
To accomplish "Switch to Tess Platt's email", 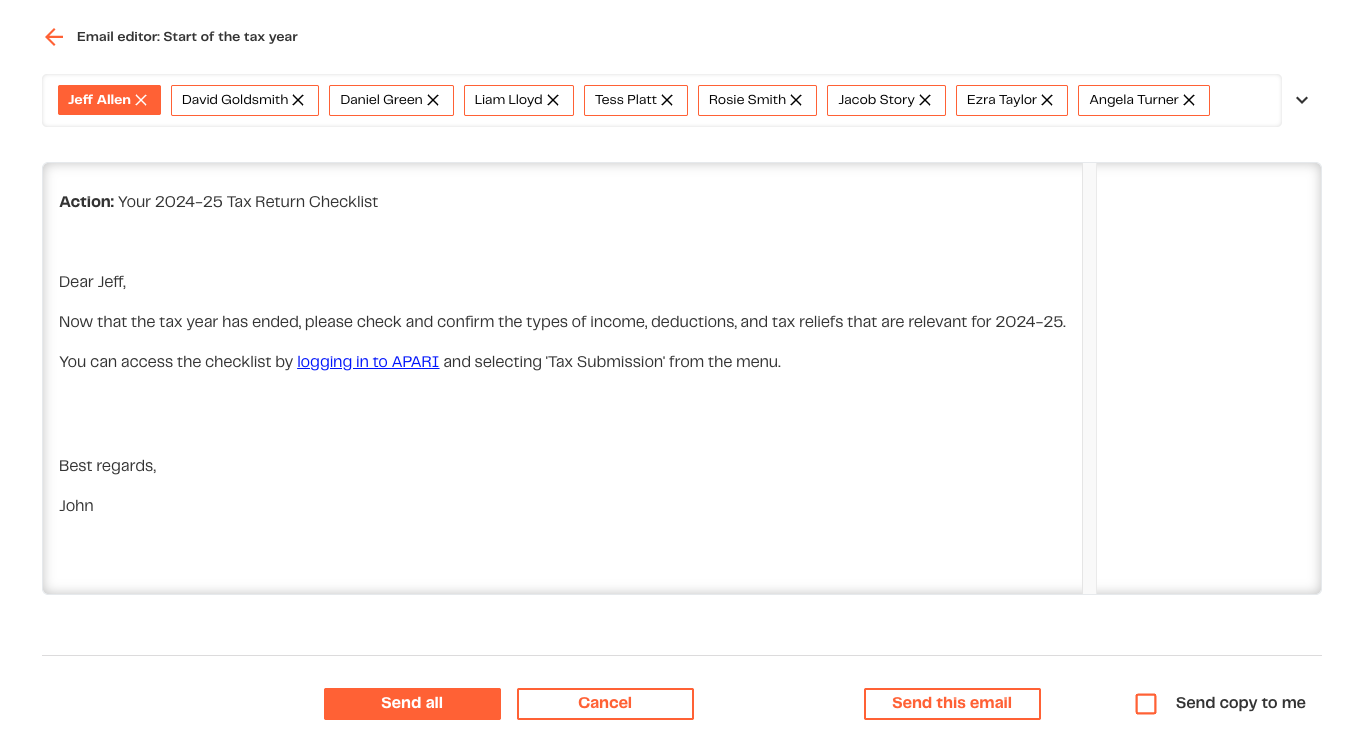I will click(x=625, y=100).
